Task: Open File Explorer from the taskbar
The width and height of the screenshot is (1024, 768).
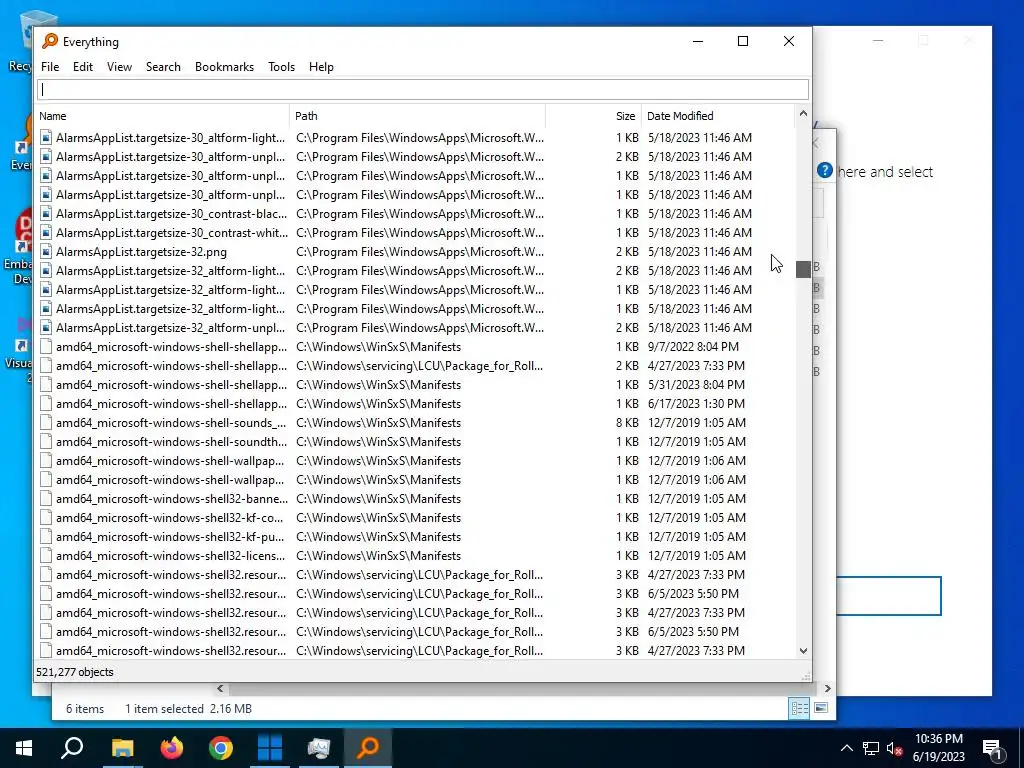Action: pos(122,748)
